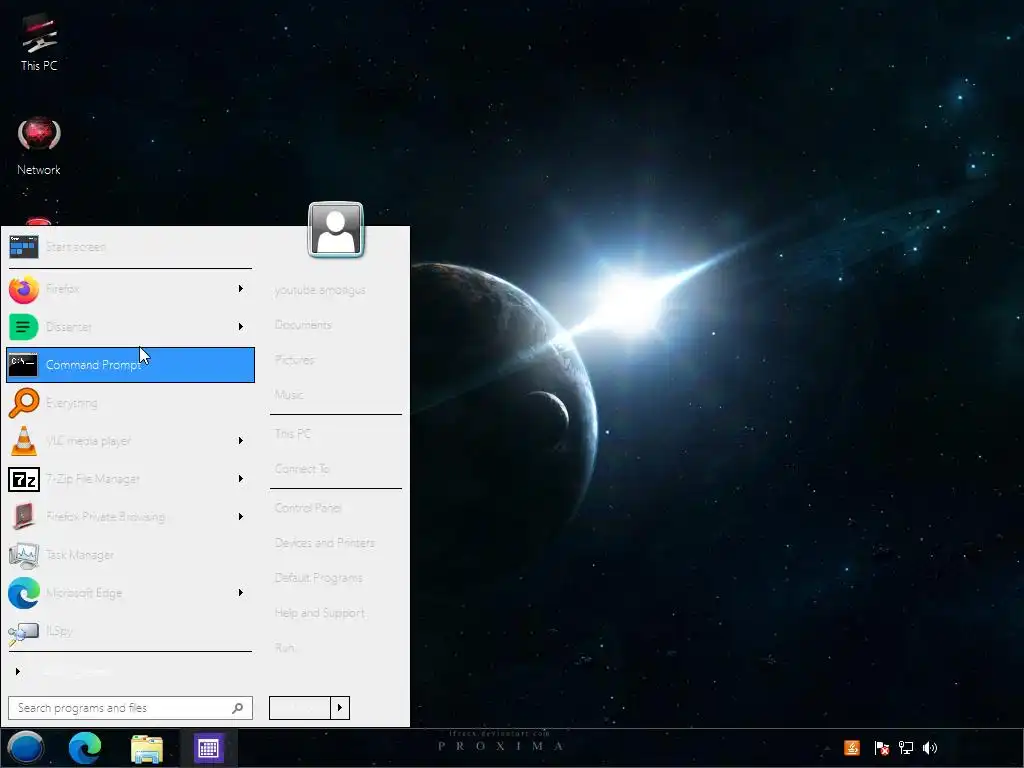The image size is (1024, 768).
Task: Open File Explorer from the taskbar
Action: click(x=147, y=749)
